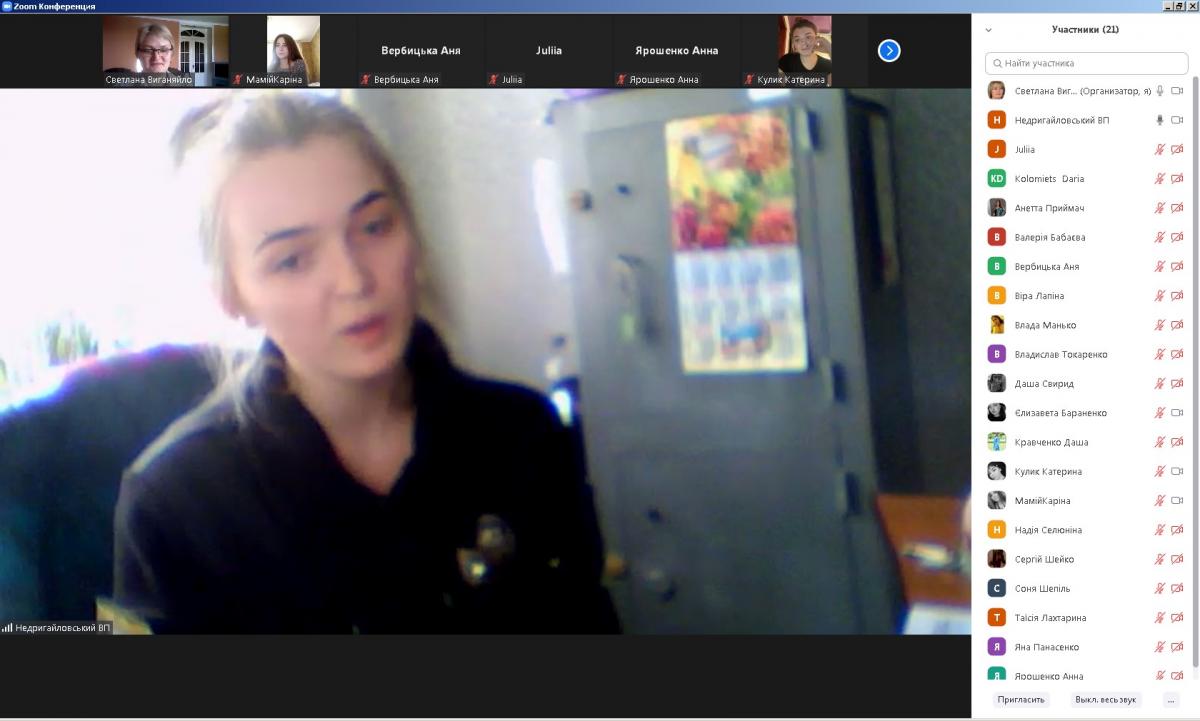Click the Zoom Конференция title bar icon
The image size is (1200, 721).
6,6
